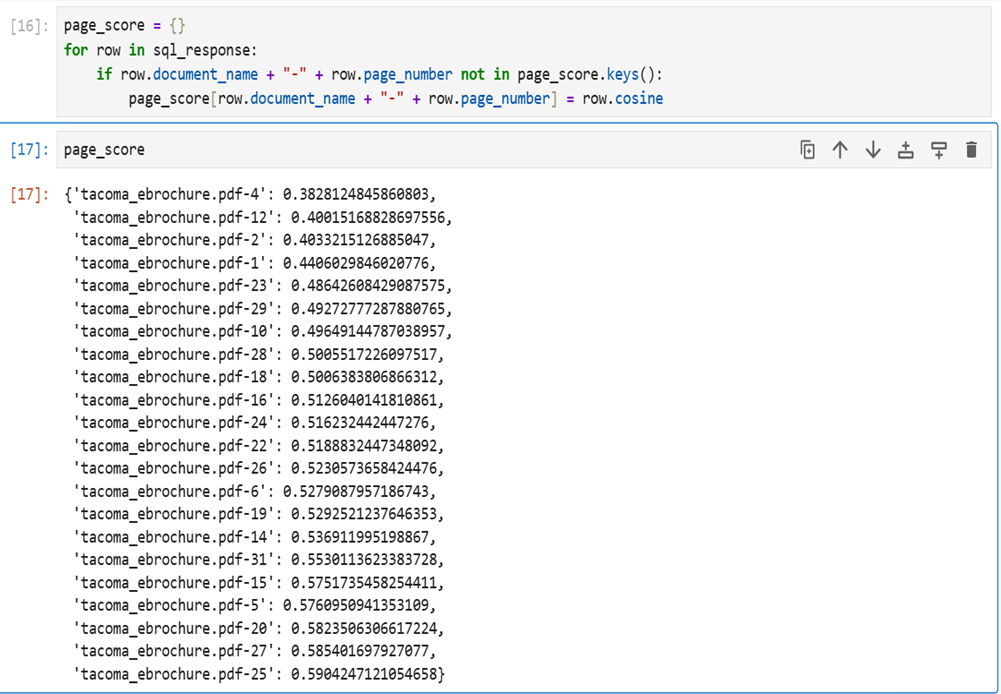Click the 'tacoma_ebrochure.pdf-25' last output line

260,675
